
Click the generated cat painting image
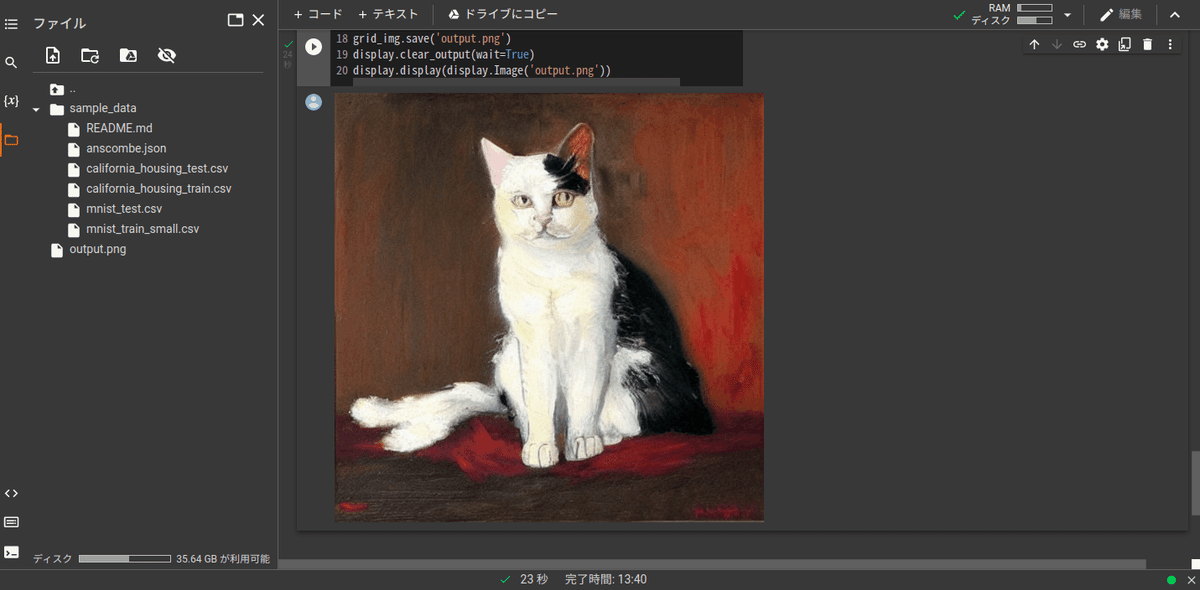549,307
